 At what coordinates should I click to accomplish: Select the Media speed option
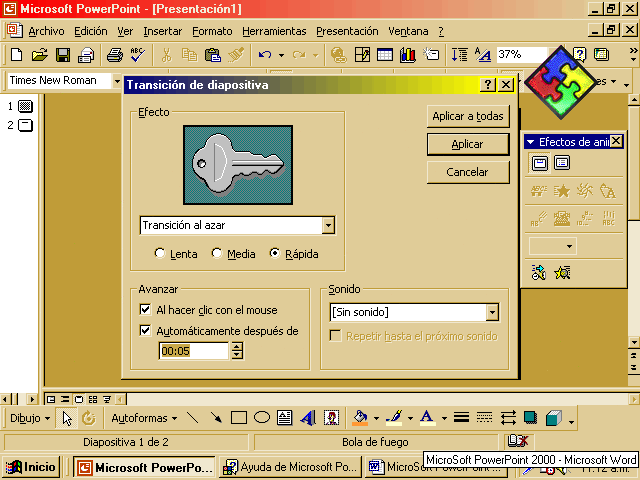(x=233, y=254)
